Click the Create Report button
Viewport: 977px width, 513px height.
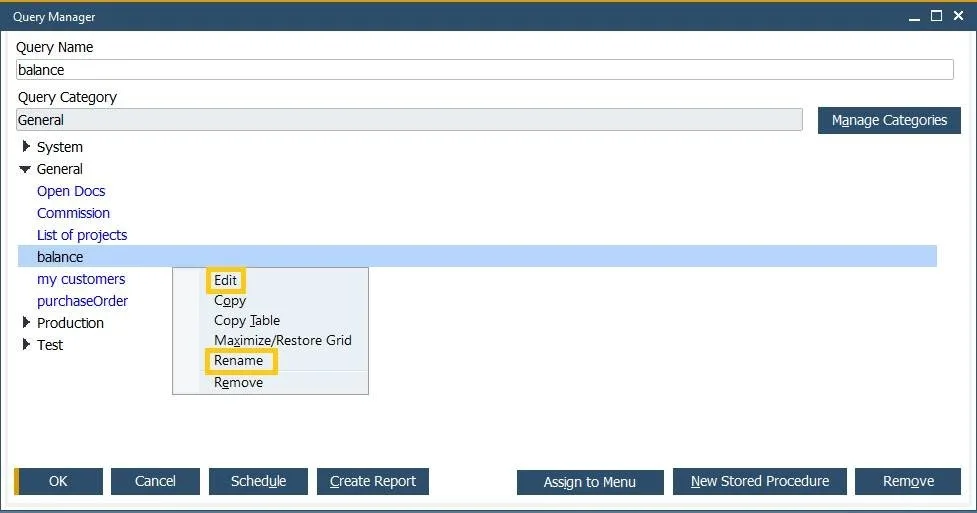tap(373, 481)
